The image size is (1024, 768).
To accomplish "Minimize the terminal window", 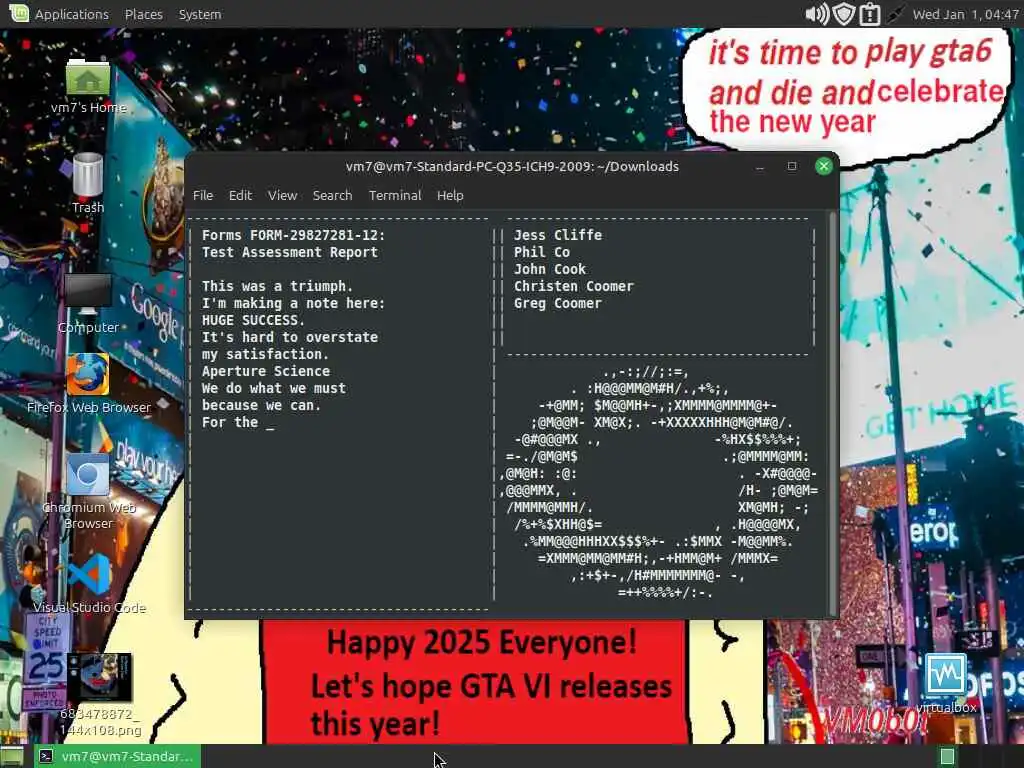I will [x=760, y=167].
